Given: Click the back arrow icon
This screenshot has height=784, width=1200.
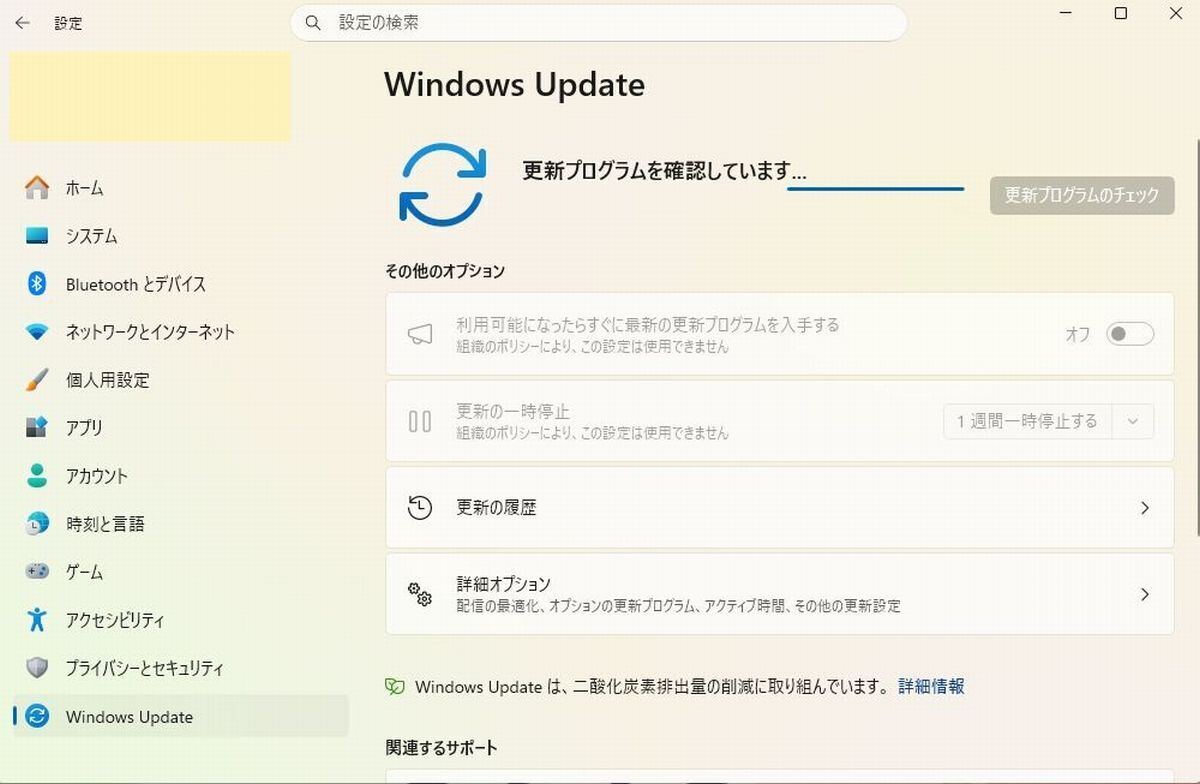Looking at the screenshot, I should 22,23.
